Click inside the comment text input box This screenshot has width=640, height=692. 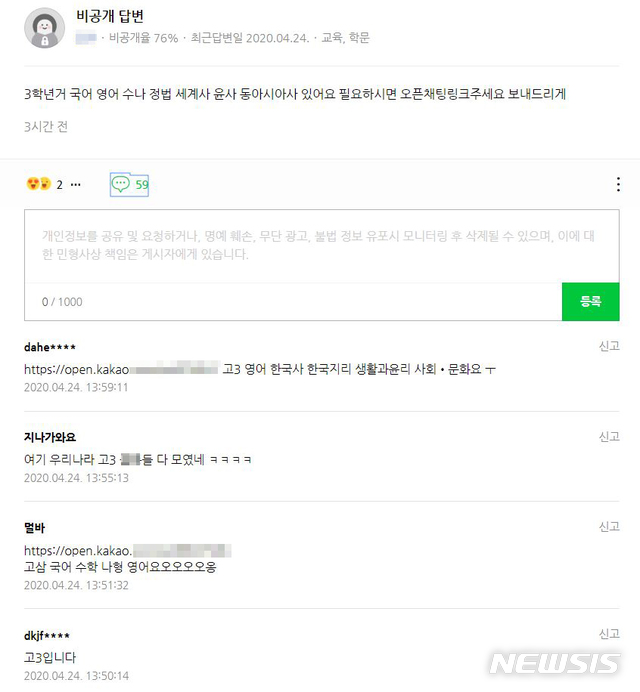pos(322,246)
